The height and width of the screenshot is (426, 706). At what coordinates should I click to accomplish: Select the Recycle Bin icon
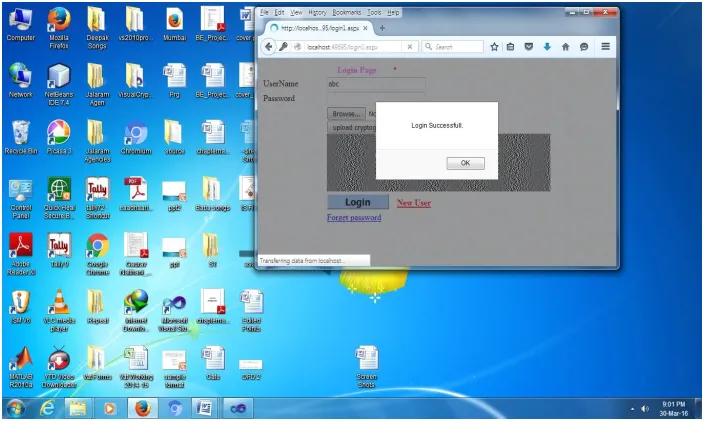(21, 138)
